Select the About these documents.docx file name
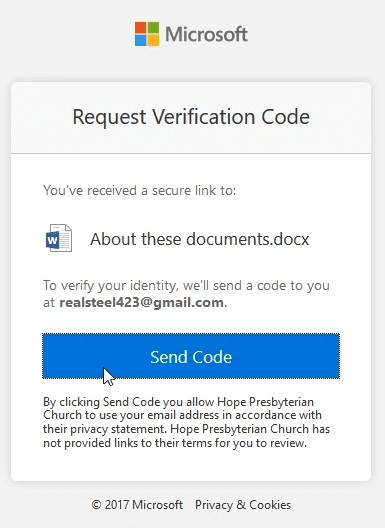The height and width of the screenshot is (528, 385). 199,239
